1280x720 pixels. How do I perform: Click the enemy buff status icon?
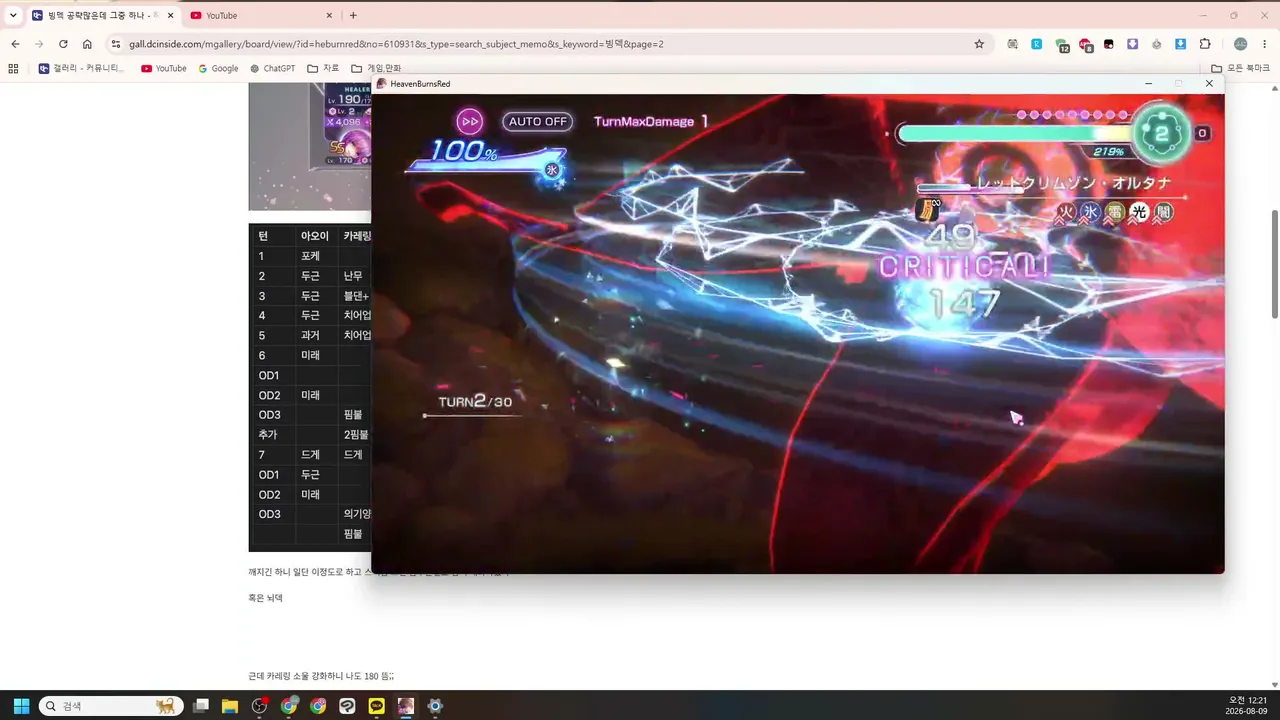(929, 209)
